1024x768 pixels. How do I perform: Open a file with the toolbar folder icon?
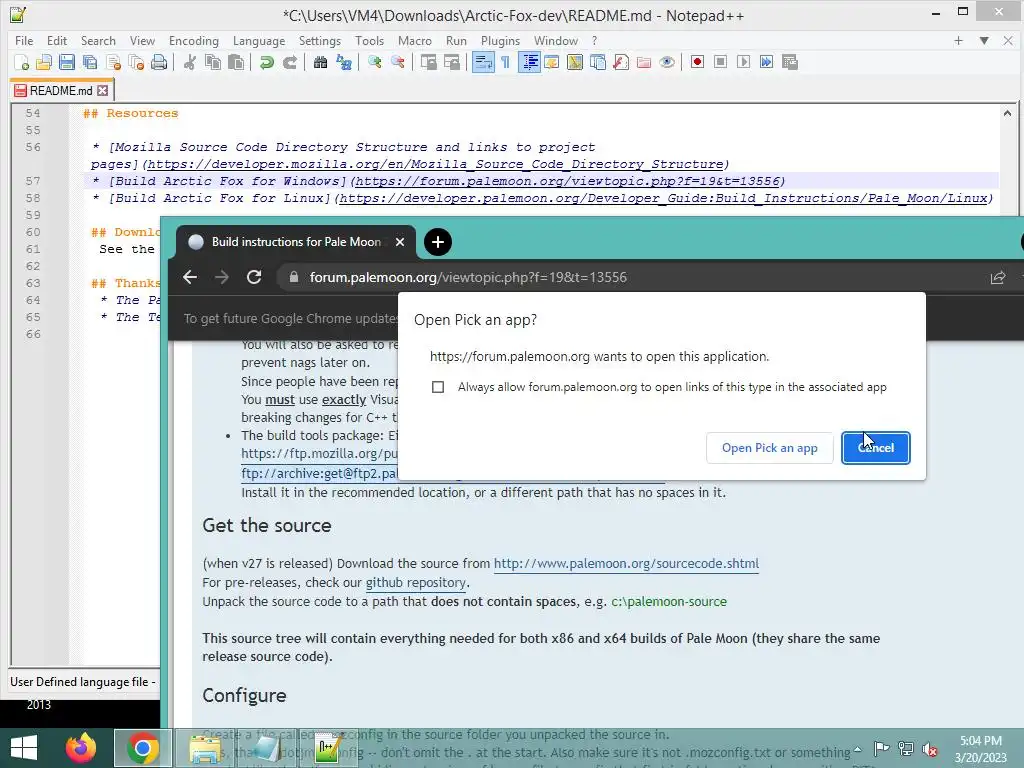click(44, 62)
